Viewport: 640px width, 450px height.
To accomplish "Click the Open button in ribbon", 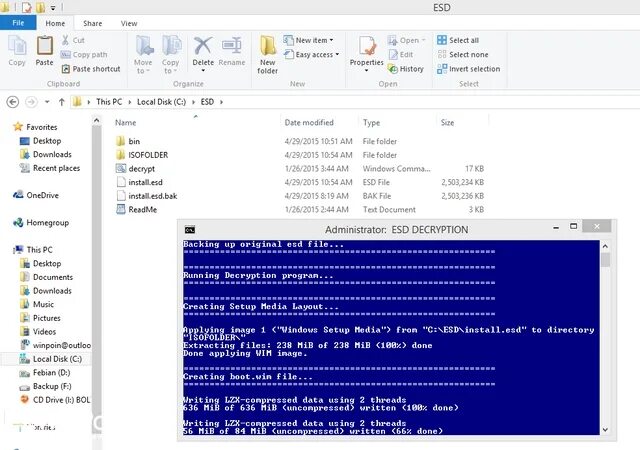I will pyautogui.click(x=407, y=40).
